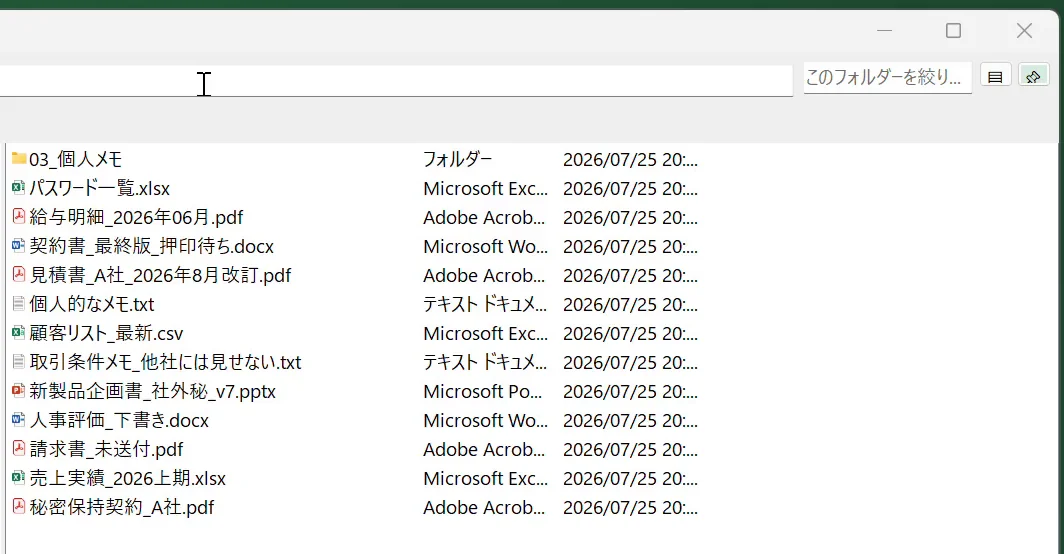The image size is (1064, 554).
Task: Click the 03_個人メモ folder icon
Action: 19,159
